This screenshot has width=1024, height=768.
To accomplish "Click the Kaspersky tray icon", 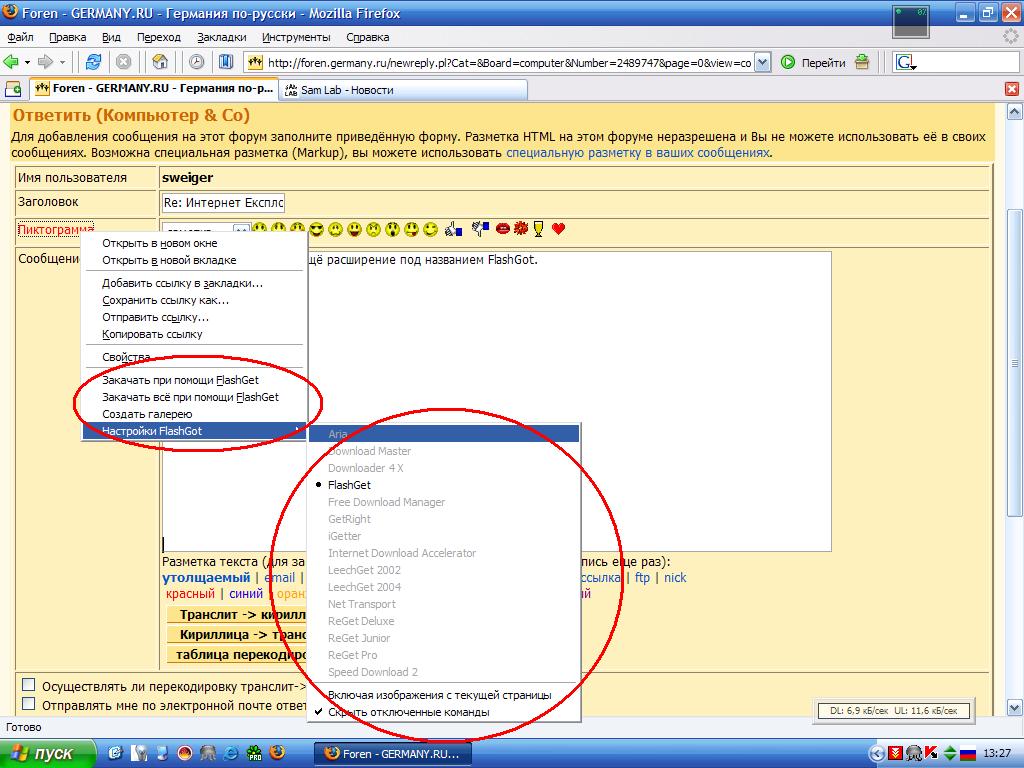I will (x=932, y=754).
